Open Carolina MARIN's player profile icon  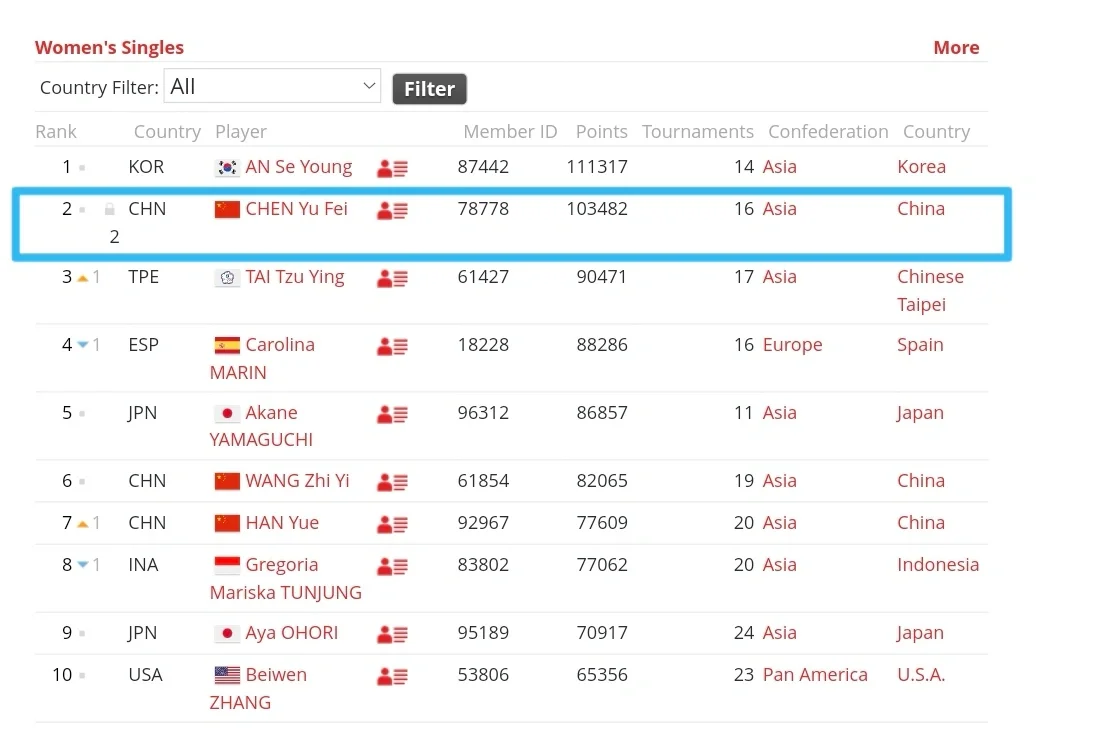click(x=392, y=347)
